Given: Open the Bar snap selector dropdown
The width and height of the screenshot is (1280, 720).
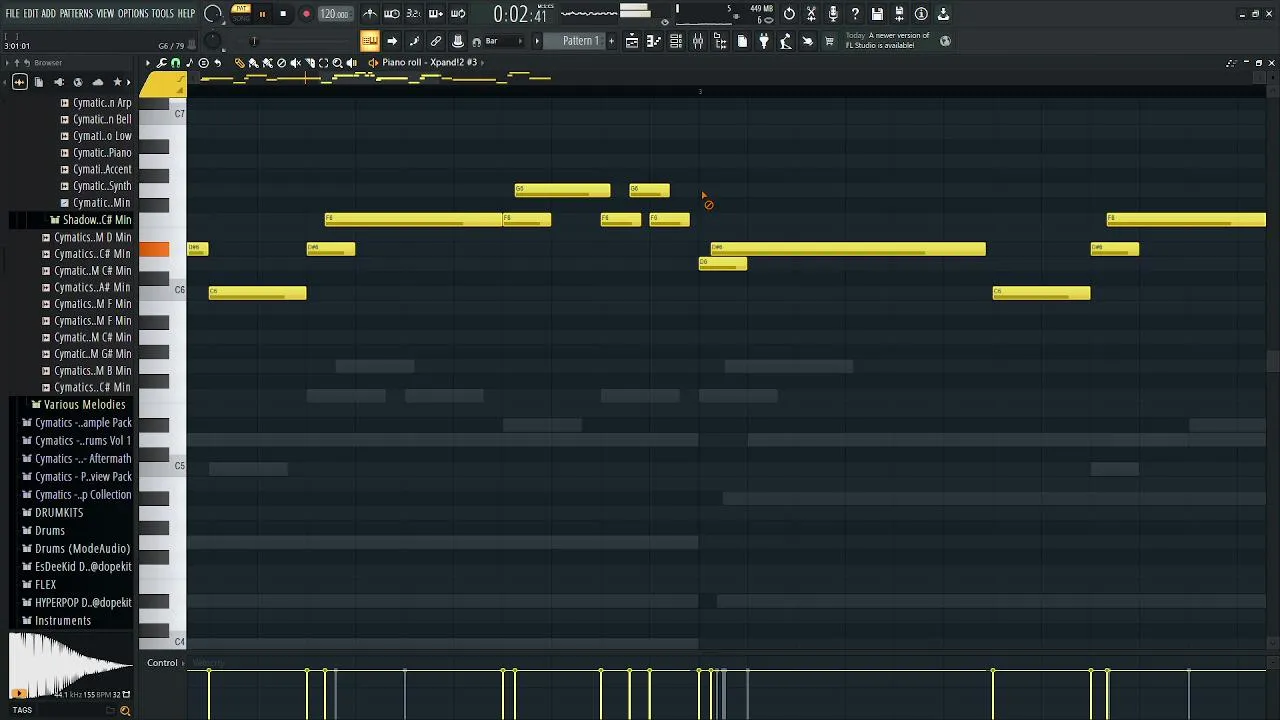Looking at the screenshot, I should coord(500,41).
